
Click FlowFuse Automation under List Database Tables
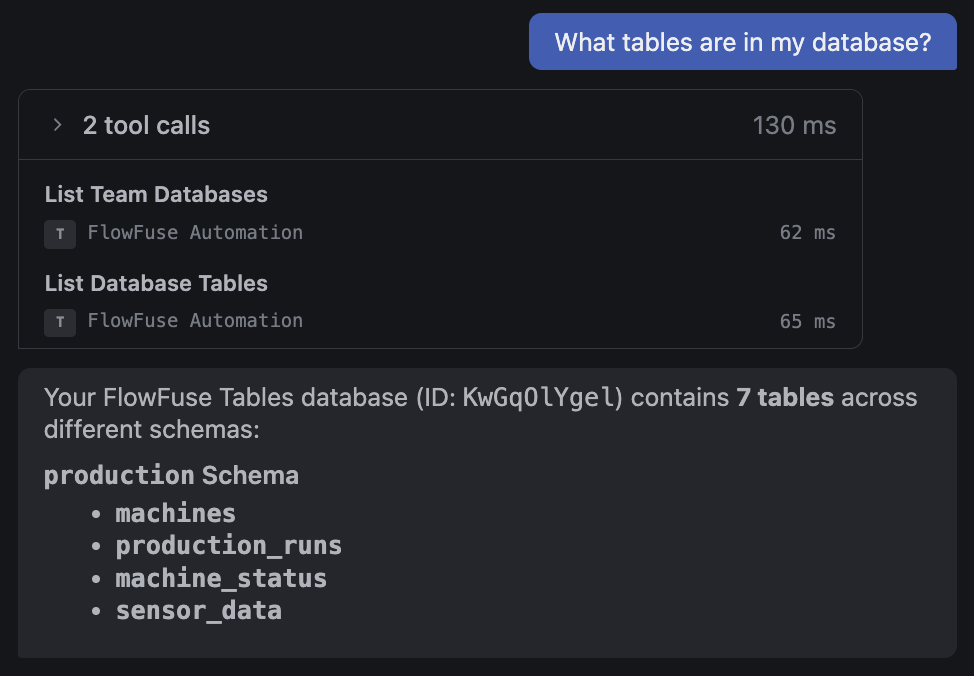tap(195, 321)
